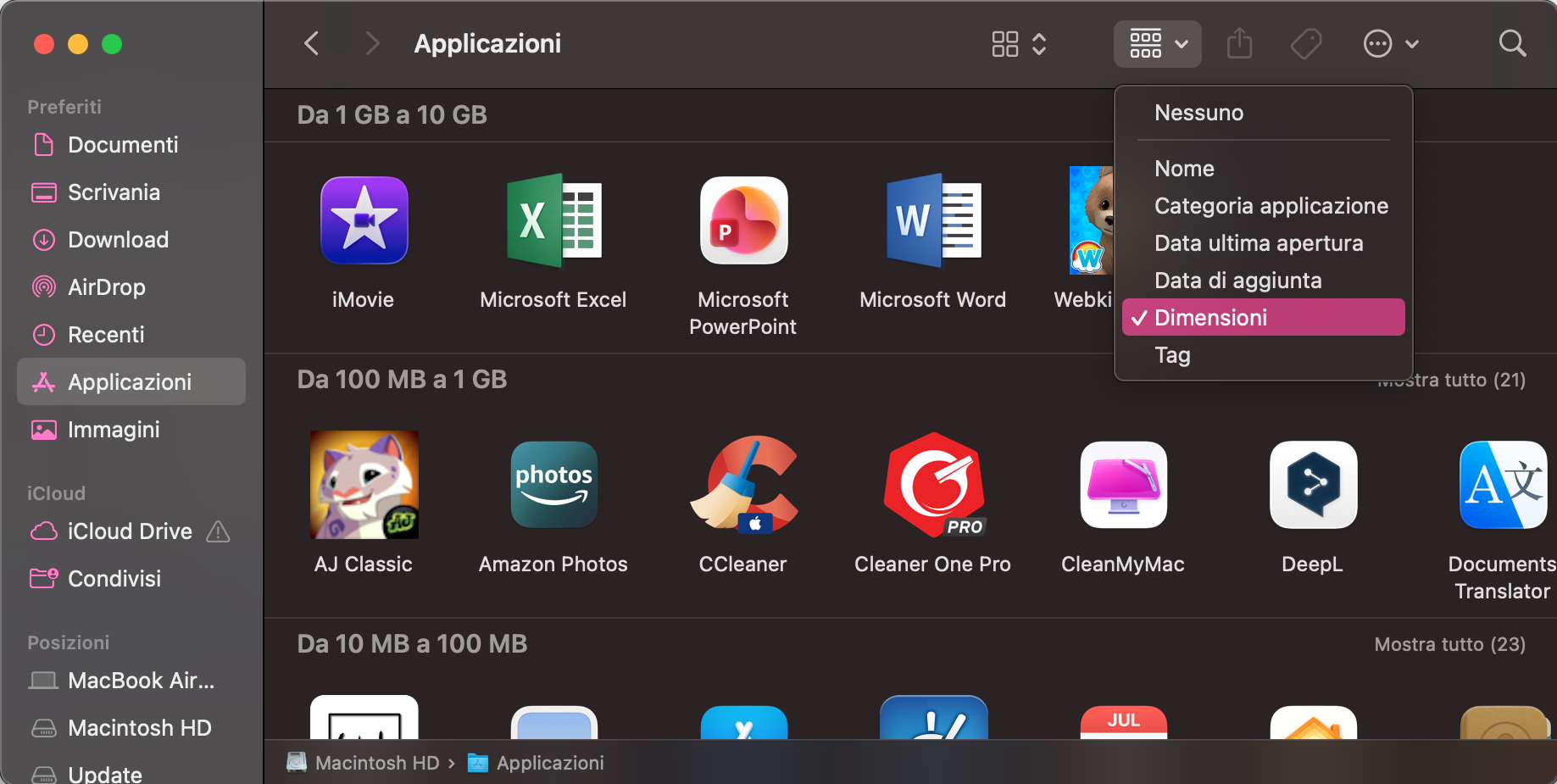Select the CCleaner app icon
The width and height of the screenshot is (1557, 784).
pos(743,485)
